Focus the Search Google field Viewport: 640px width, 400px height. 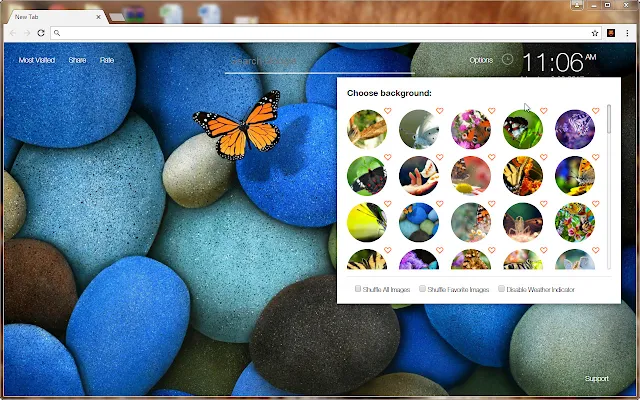click(320, 62)
